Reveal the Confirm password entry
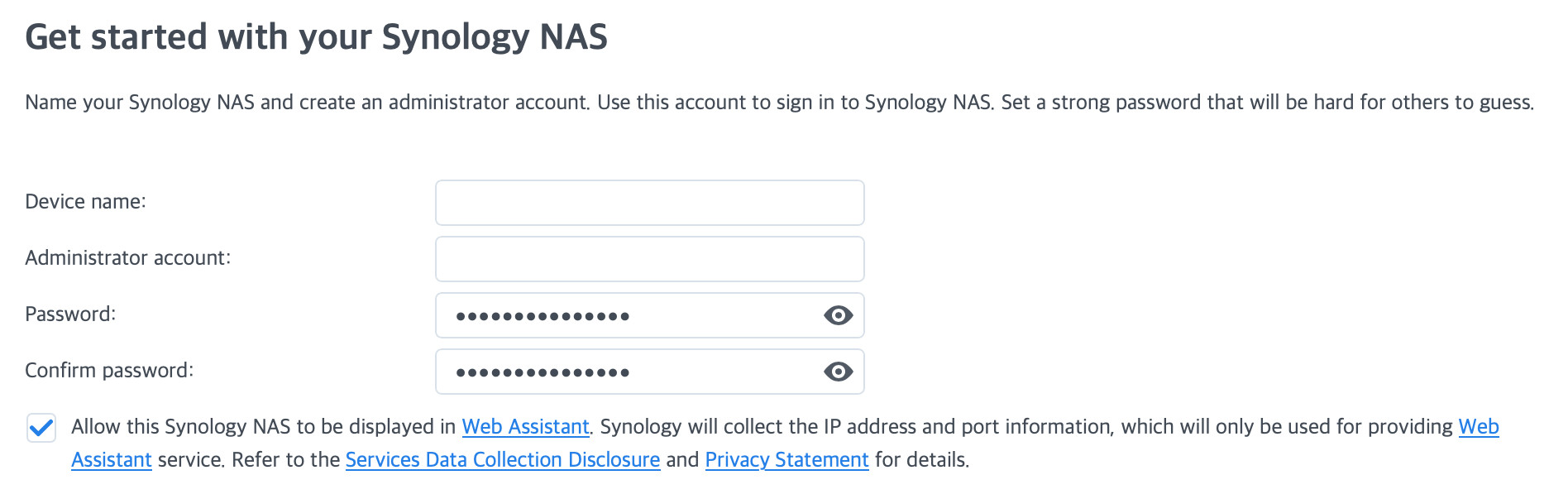 [838, 372]
